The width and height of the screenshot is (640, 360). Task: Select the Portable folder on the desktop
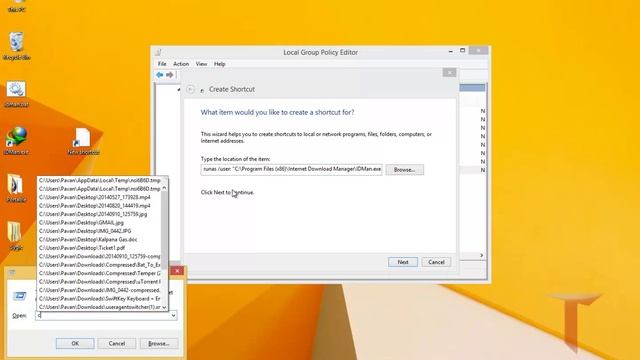[16, 188]
